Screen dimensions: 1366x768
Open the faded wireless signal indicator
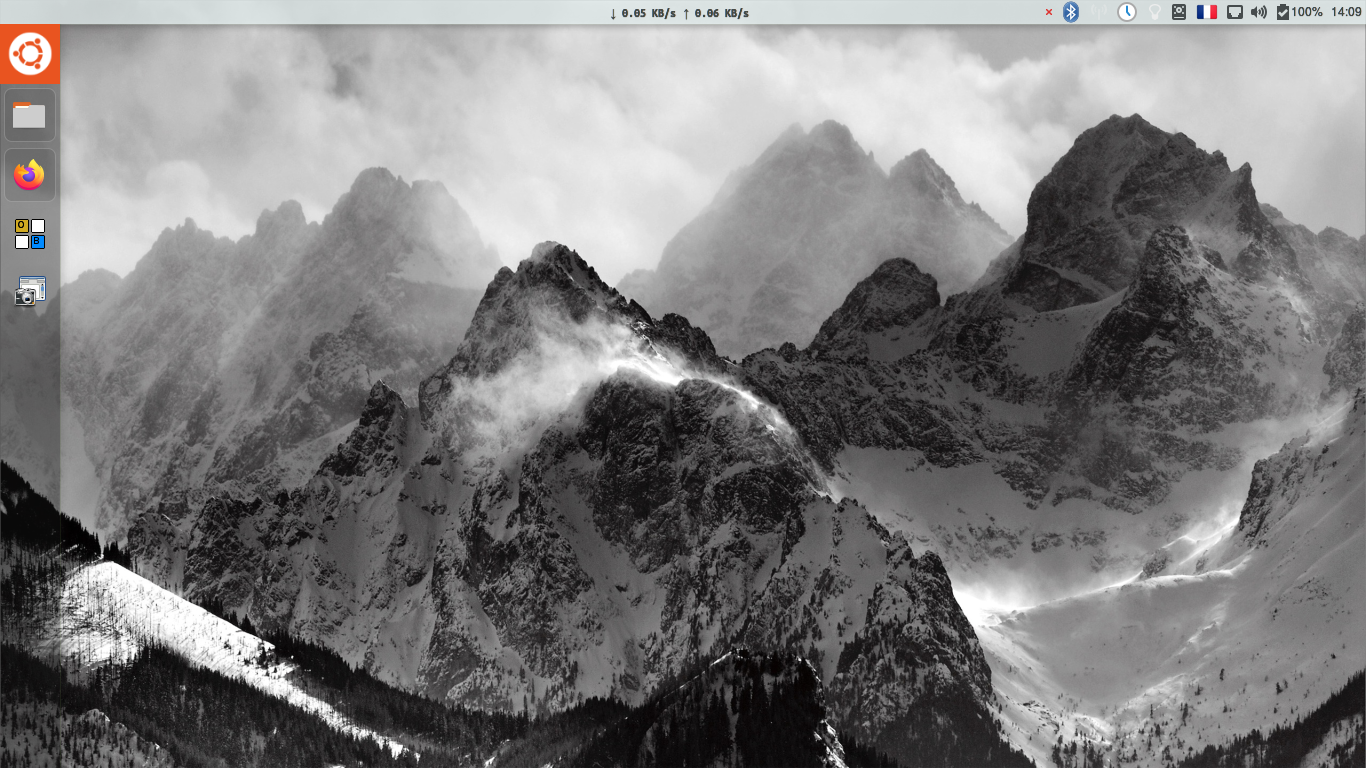[x=1099, y=12]
